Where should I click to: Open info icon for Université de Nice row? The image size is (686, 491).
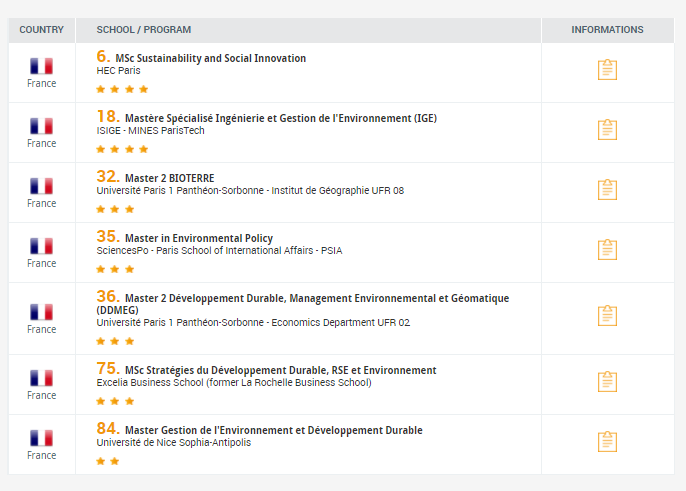click(x=607, y=442)
